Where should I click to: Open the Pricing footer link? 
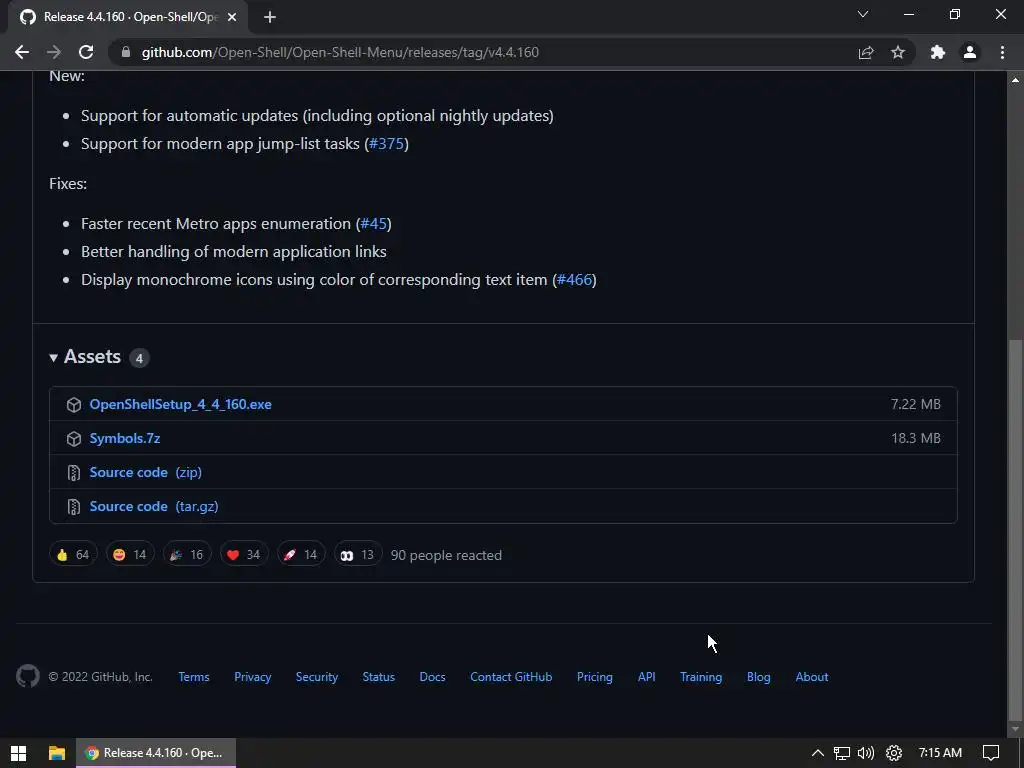(x=595, y=677)
